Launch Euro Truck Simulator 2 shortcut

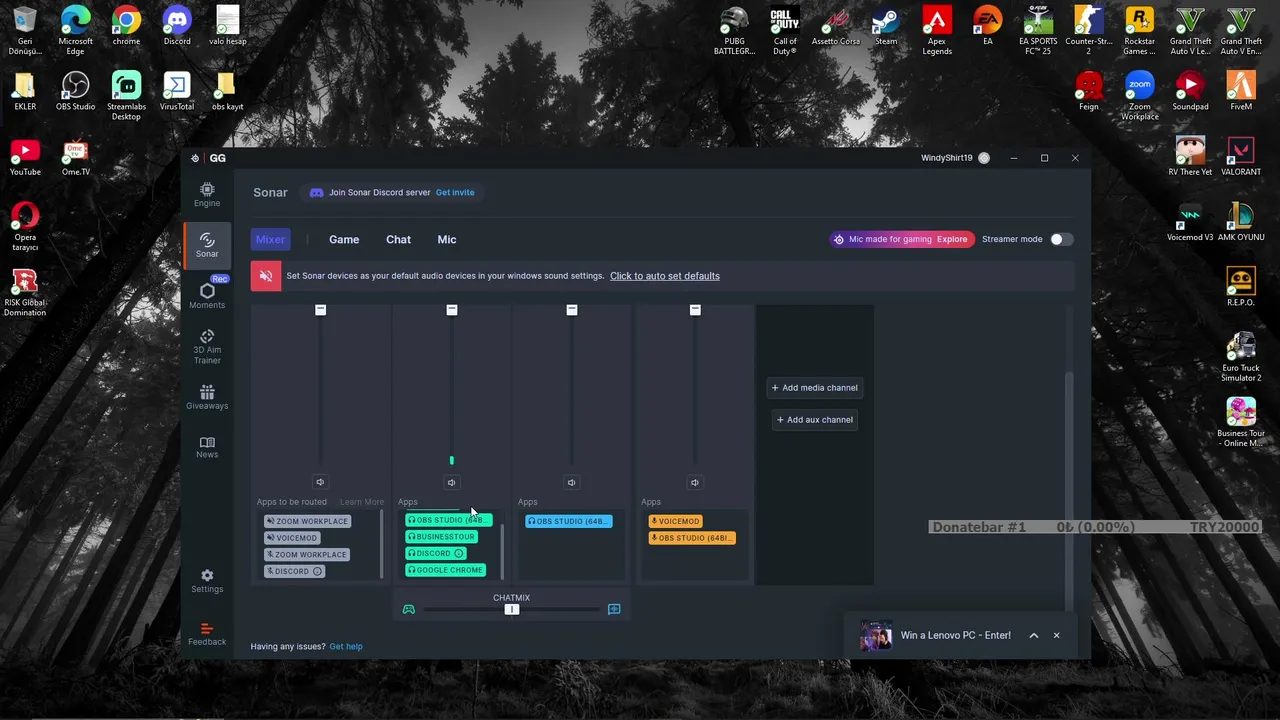point(1241,357)
